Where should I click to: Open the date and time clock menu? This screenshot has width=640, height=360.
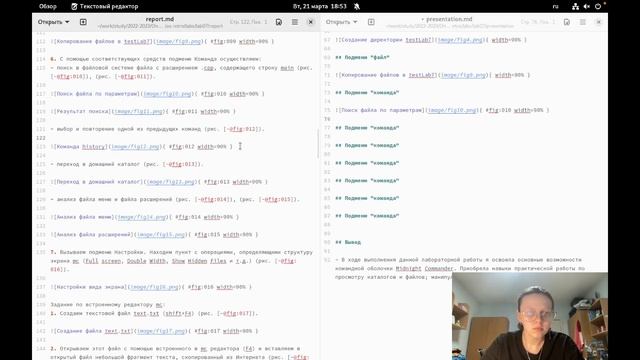point(320,6)
